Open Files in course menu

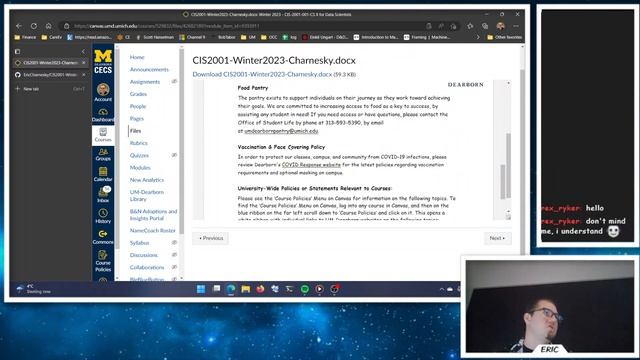pos(136,131)
